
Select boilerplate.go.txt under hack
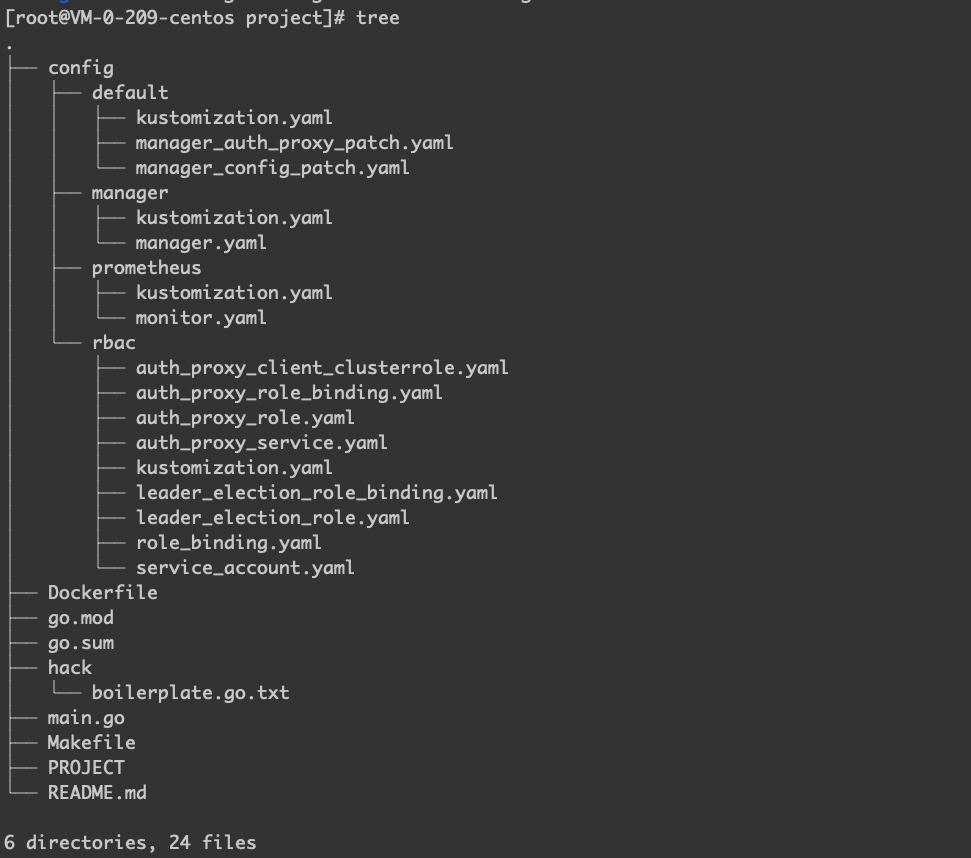coord(190,693)
